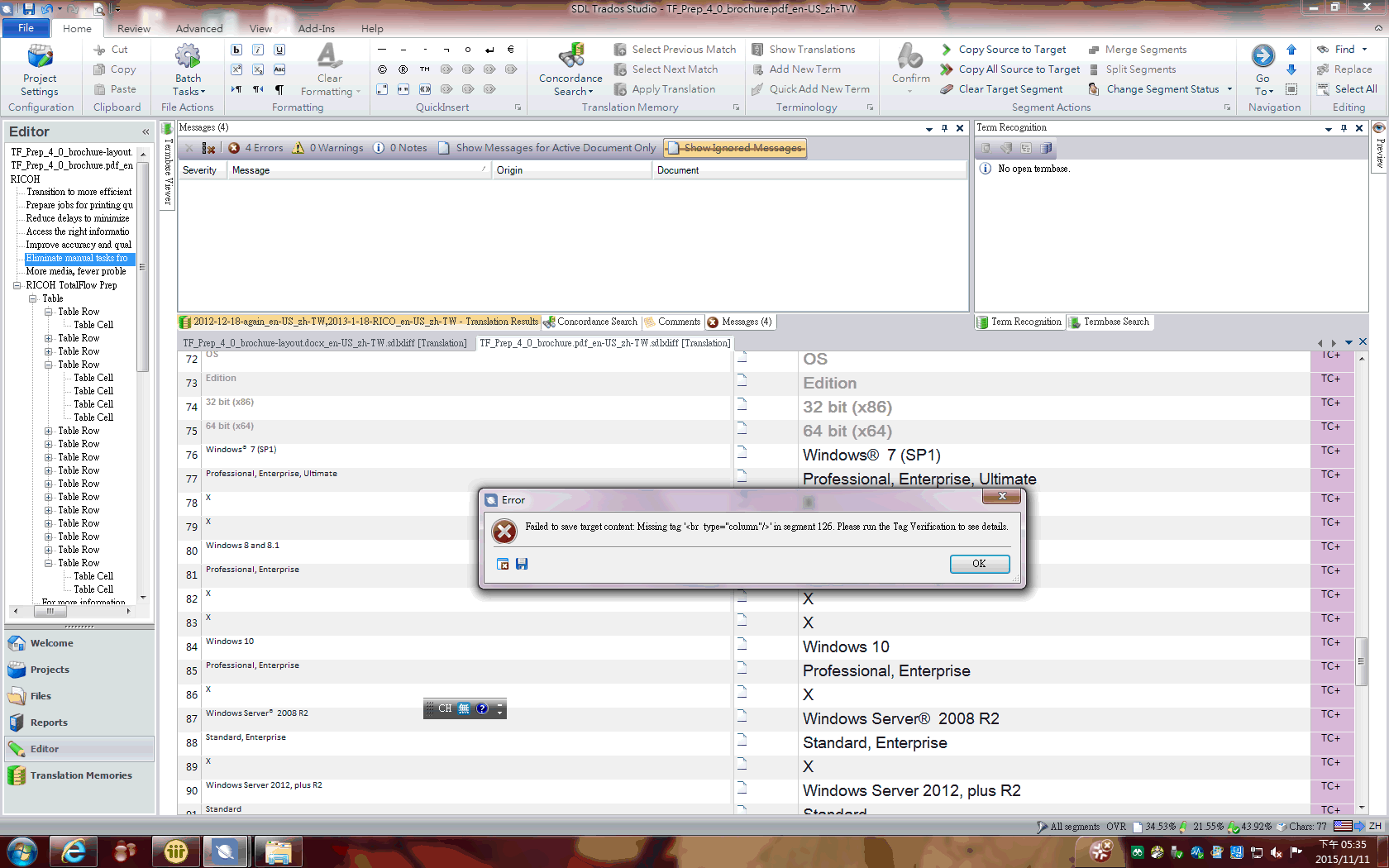The width and height of the screenshot is (1389, 868).
Task: Insert line break from QuickInsert
Action: (489, 50)
